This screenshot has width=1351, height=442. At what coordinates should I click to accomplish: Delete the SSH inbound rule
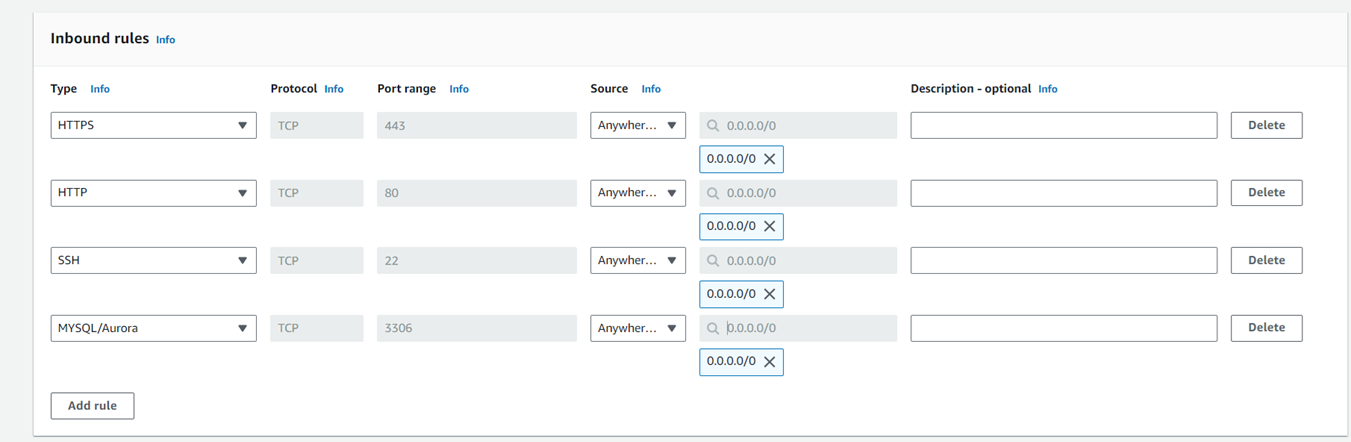[x=1266, y=261]
